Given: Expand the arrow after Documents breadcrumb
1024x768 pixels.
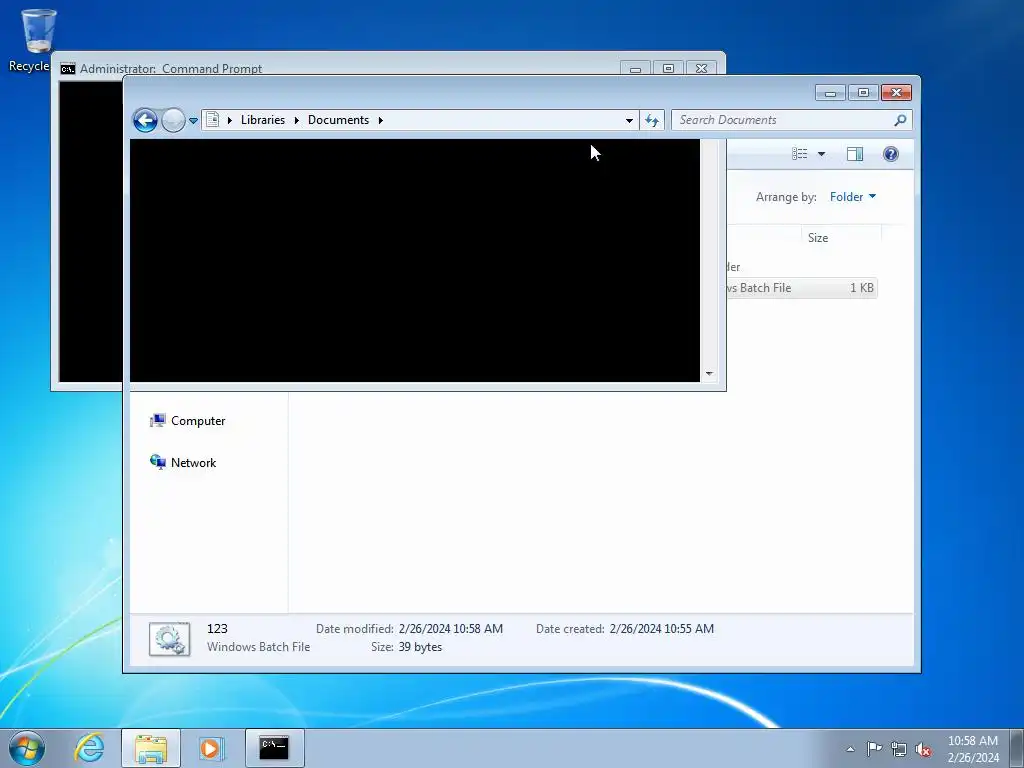Looking at the screenshot, I should click(x=380, y=120).
